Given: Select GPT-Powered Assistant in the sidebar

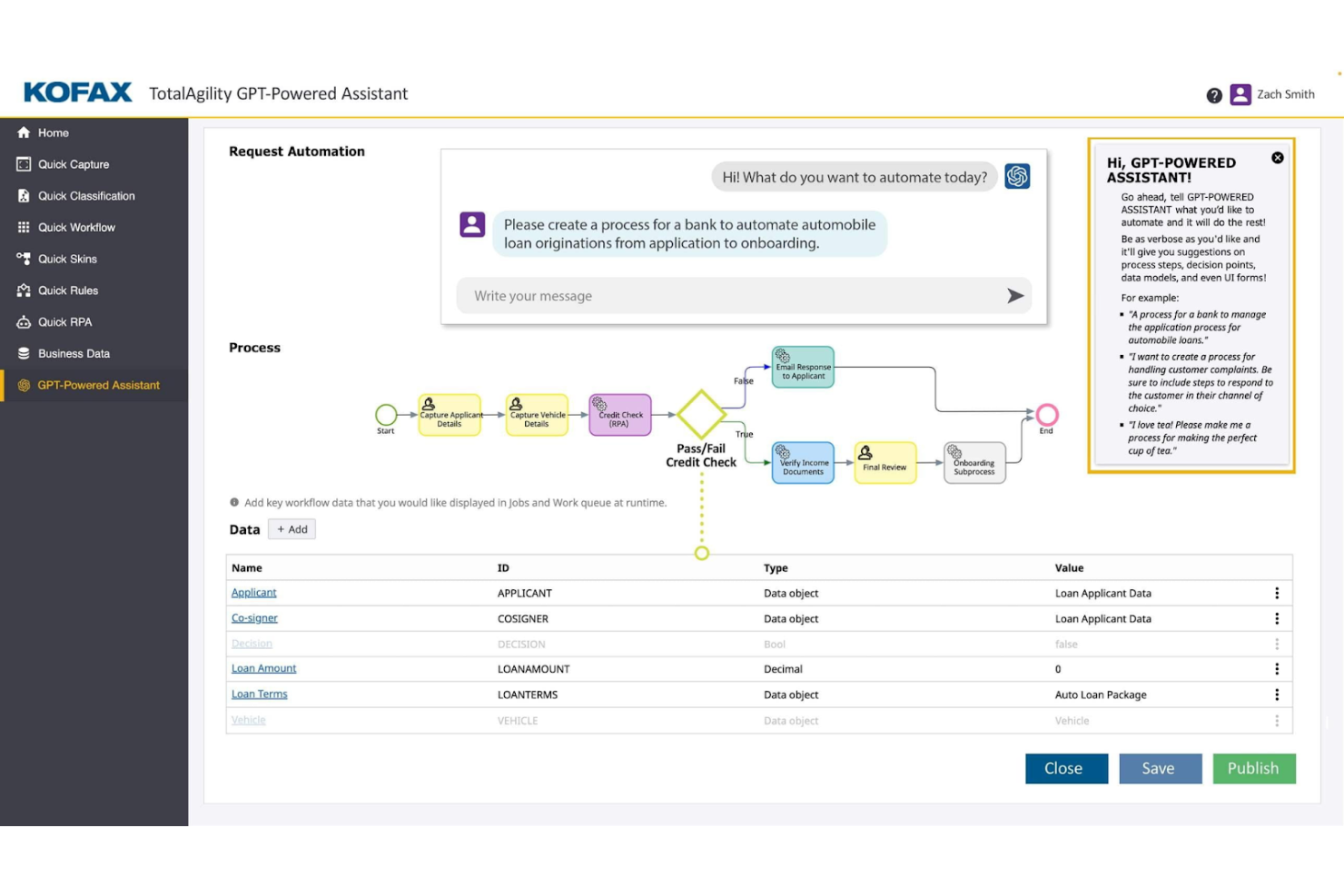Looking at the screenshot, I should [x=97, y=385].
